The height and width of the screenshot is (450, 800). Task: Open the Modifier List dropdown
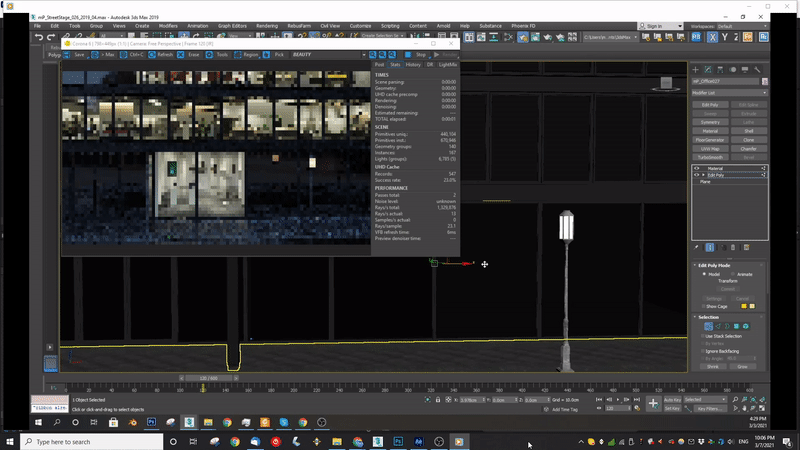click(x=727, y=92)
